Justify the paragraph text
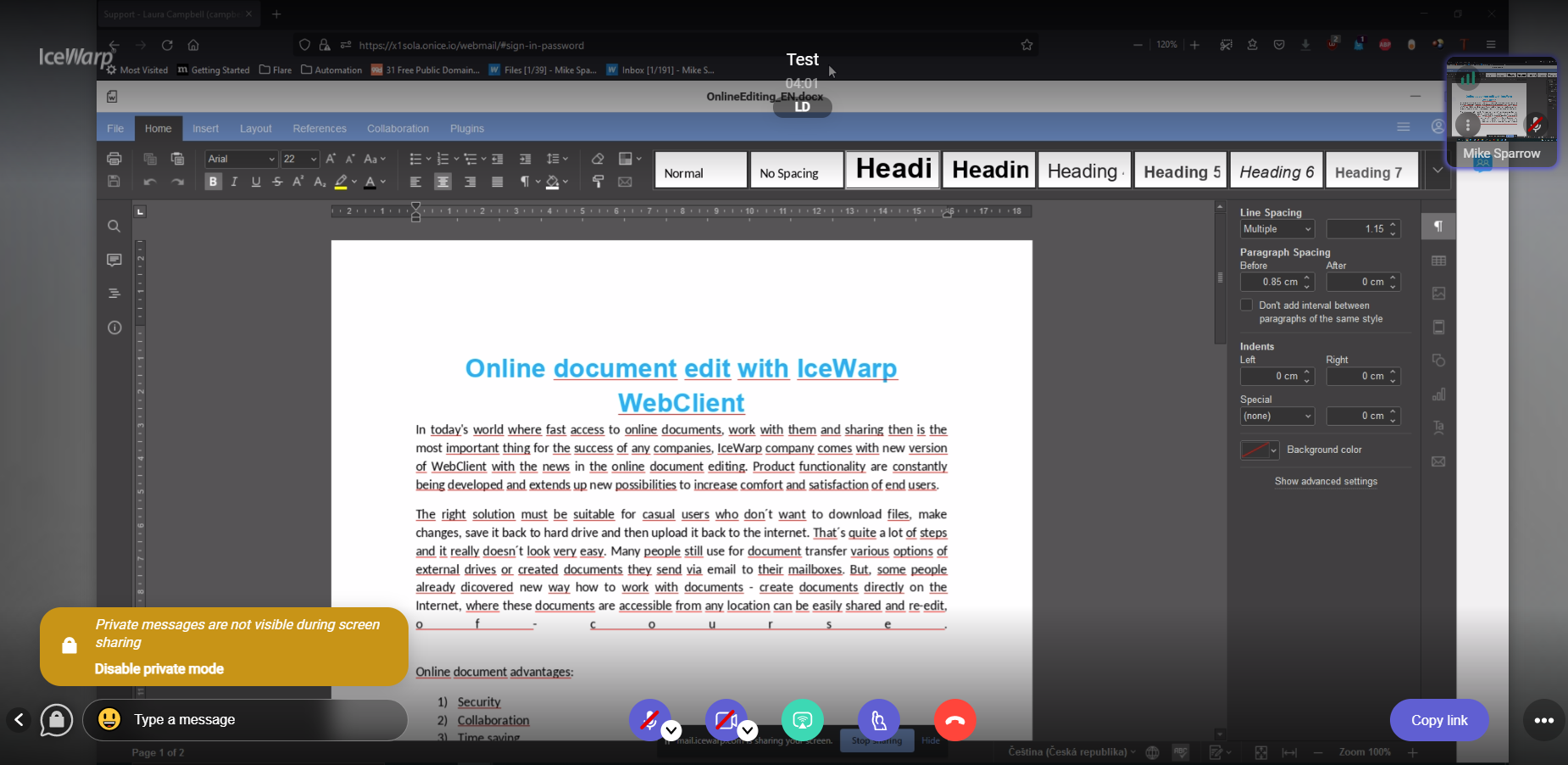The width and height of the screenshot is (1568, 765). [498, 181]
